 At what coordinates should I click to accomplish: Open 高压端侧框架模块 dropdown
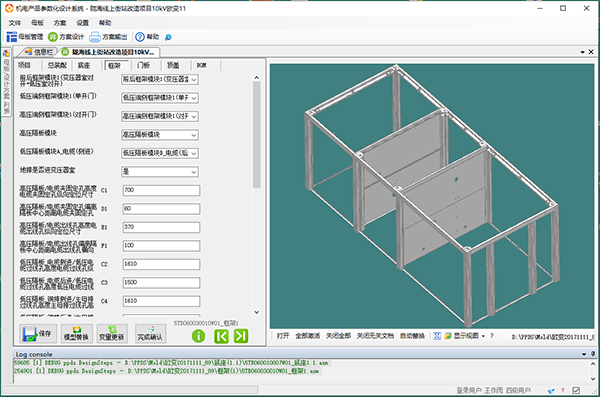point(160,116)
